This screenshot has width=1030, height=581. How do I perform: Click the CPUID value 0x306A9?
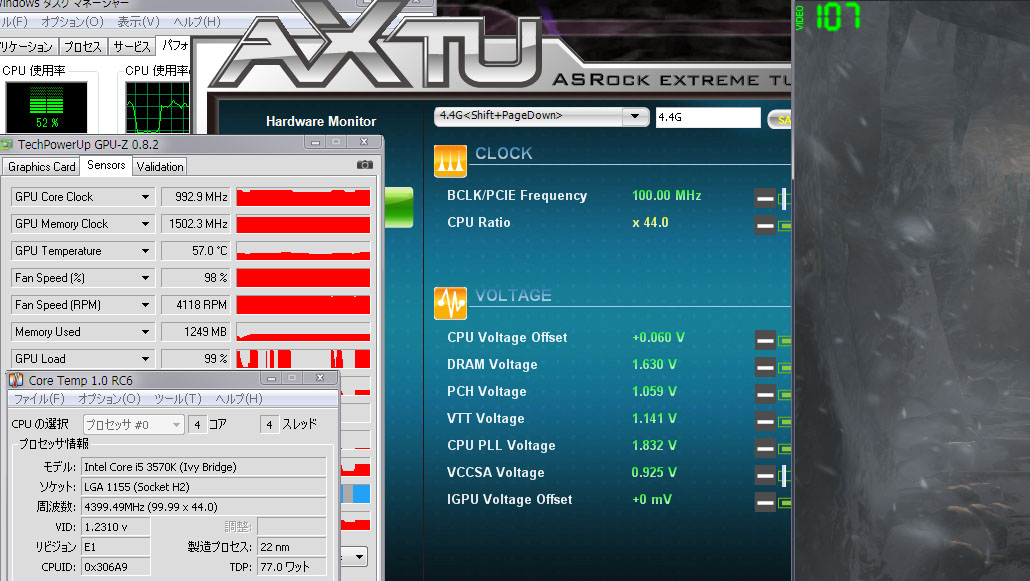(x=116, y=567)
